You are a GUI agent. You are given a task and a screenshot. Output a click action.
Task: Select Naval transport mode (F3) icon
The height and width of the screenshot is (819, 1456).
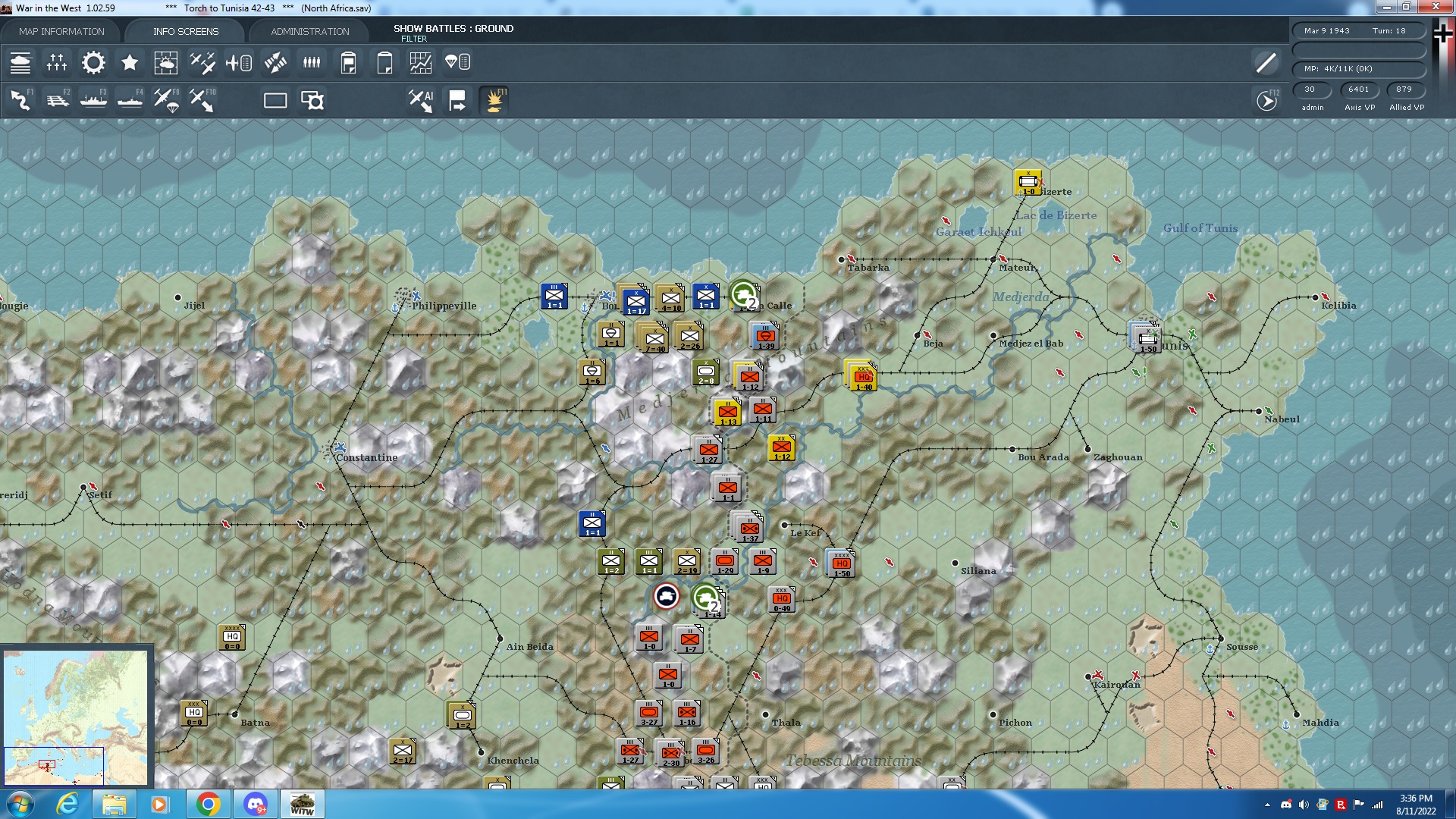(x=93, y=100)
